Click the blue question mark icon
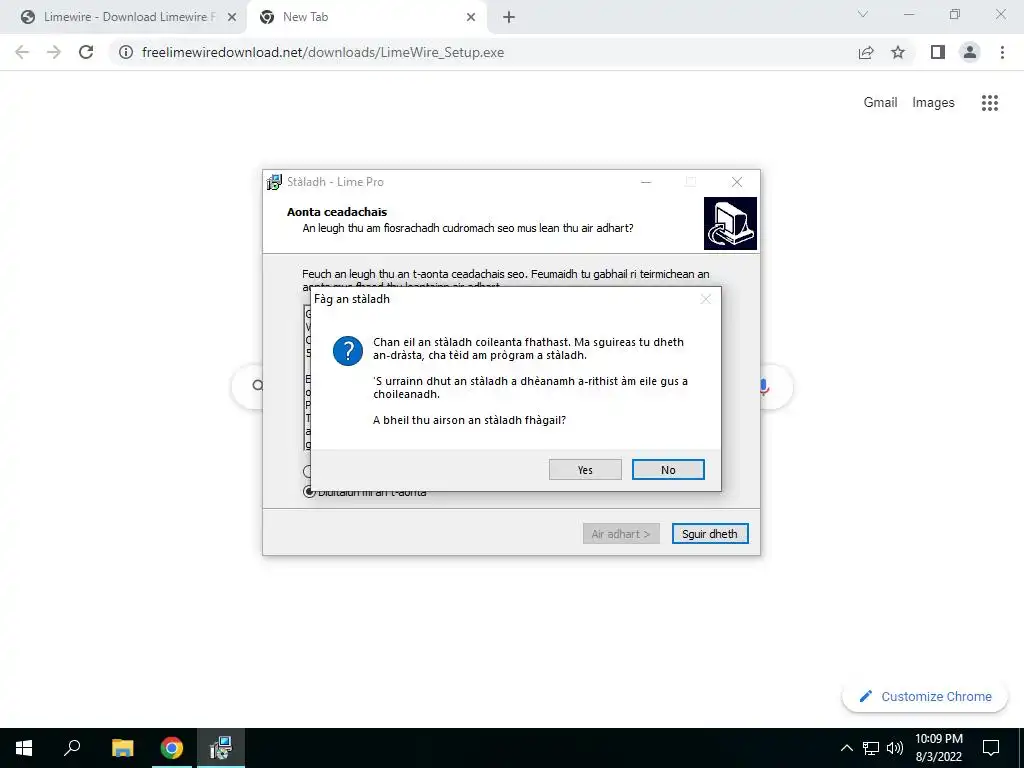The image size is (1024, 768). click(347, 351)
